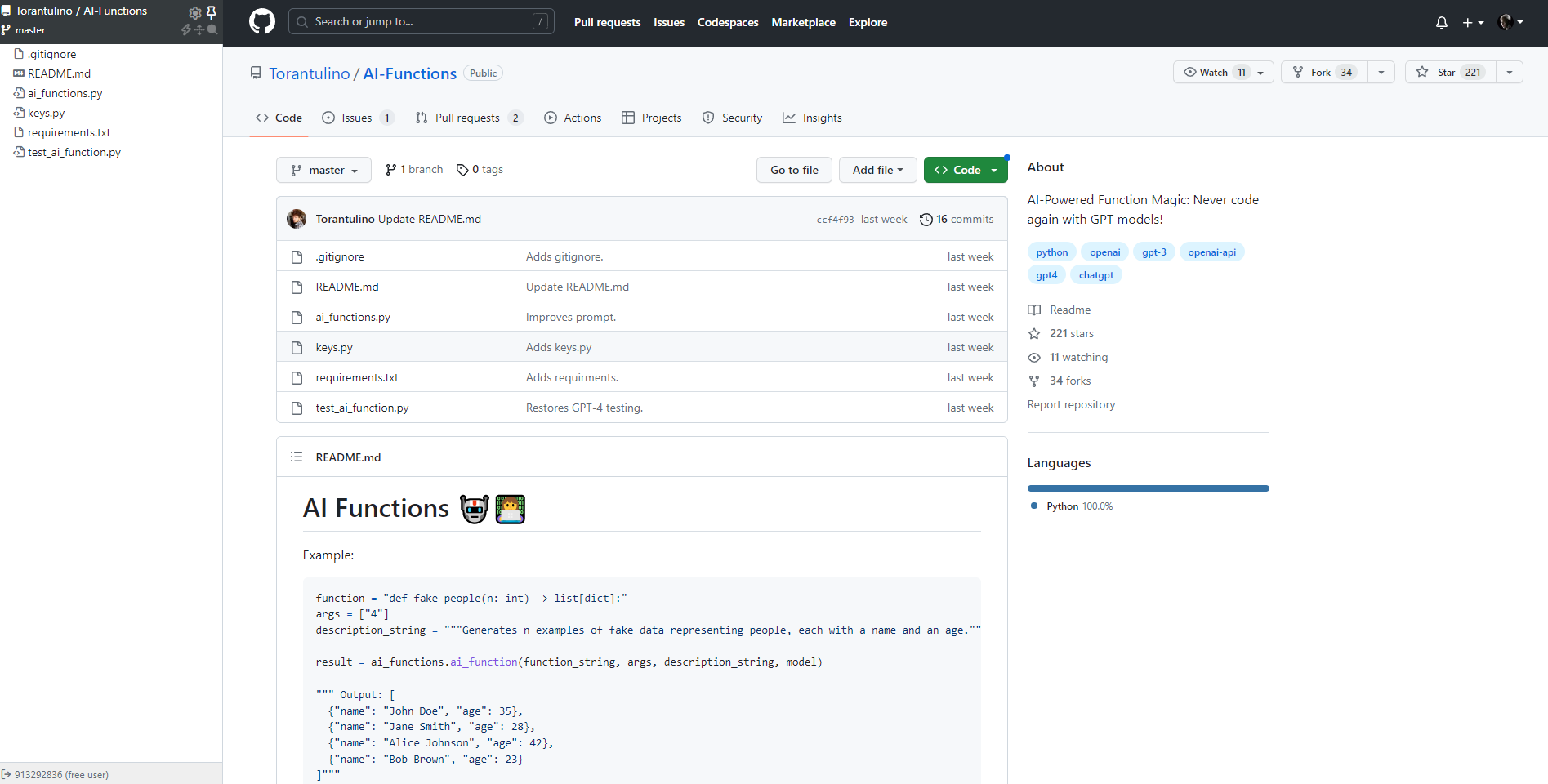Image resolution: width=1548 pixels, height=784 pixels.
Task: Open Marketplace in top navigation
Action: [803, 22]
